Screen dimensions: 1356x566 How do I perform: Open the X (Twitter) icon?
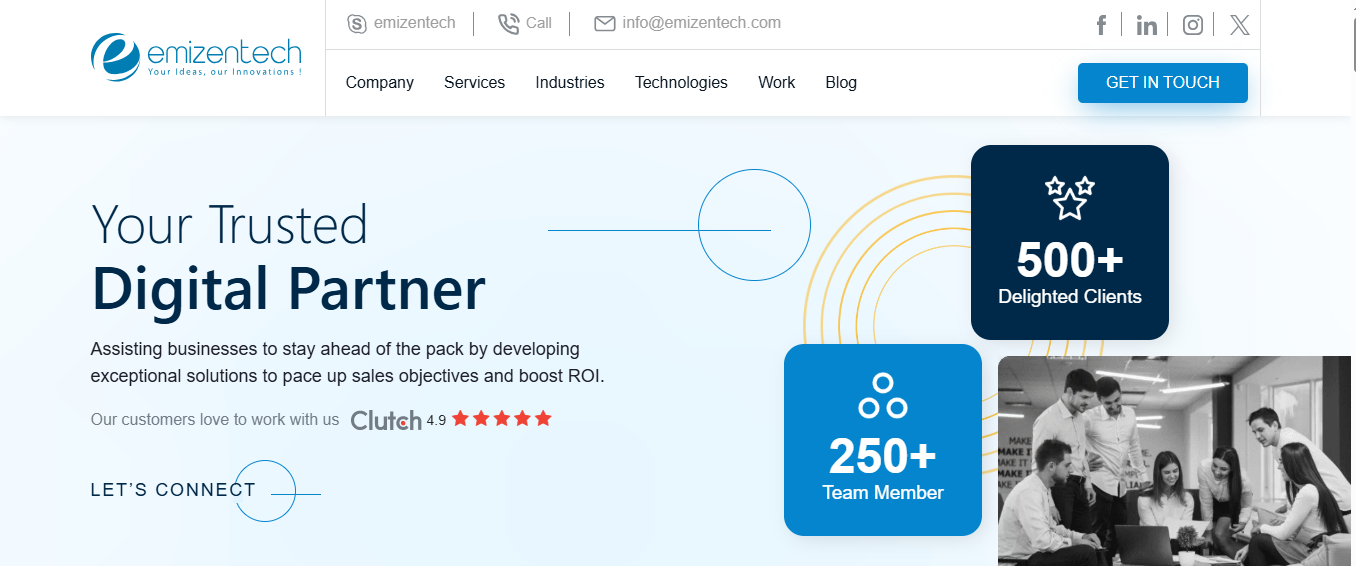(x=1240, y=25)
